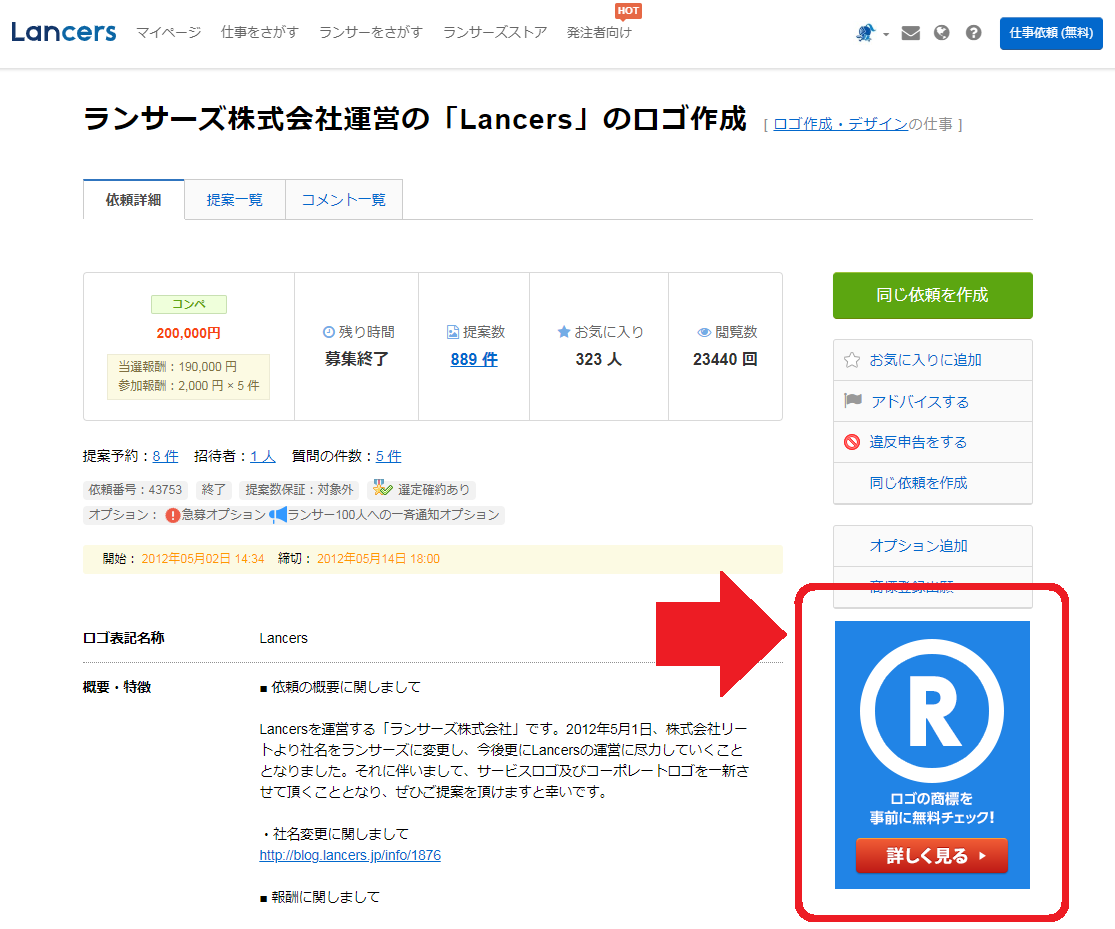The image size is (1115, 929).
Task: Click the 終了 status tag
Action: click(213, 489)
